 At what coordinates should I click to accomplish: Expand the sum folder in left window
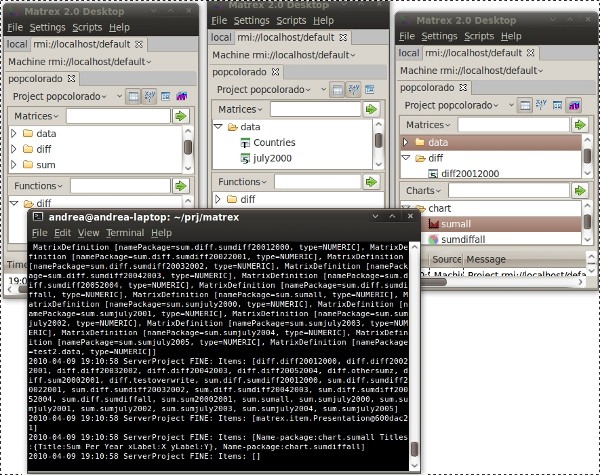(15, 164)
